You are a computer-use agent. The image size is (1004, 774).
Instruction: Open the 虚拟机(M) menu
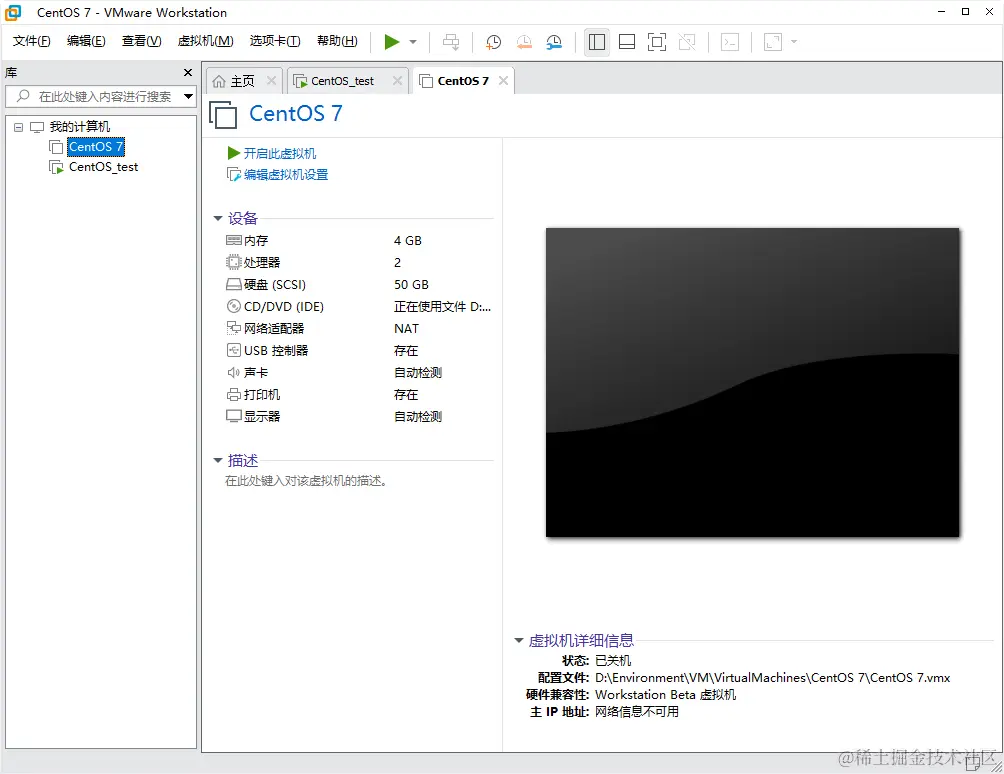click(x=205, y=41)
